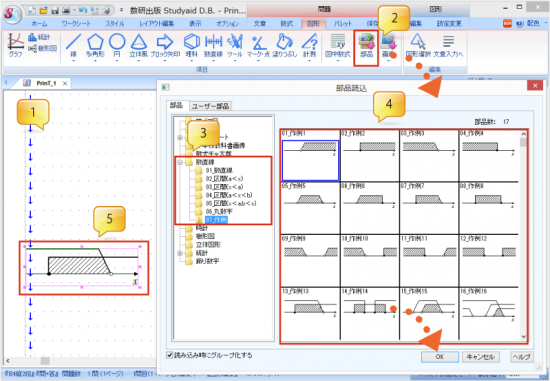Open the 図中数式 dropdown arrow

[x=337, y=61]
